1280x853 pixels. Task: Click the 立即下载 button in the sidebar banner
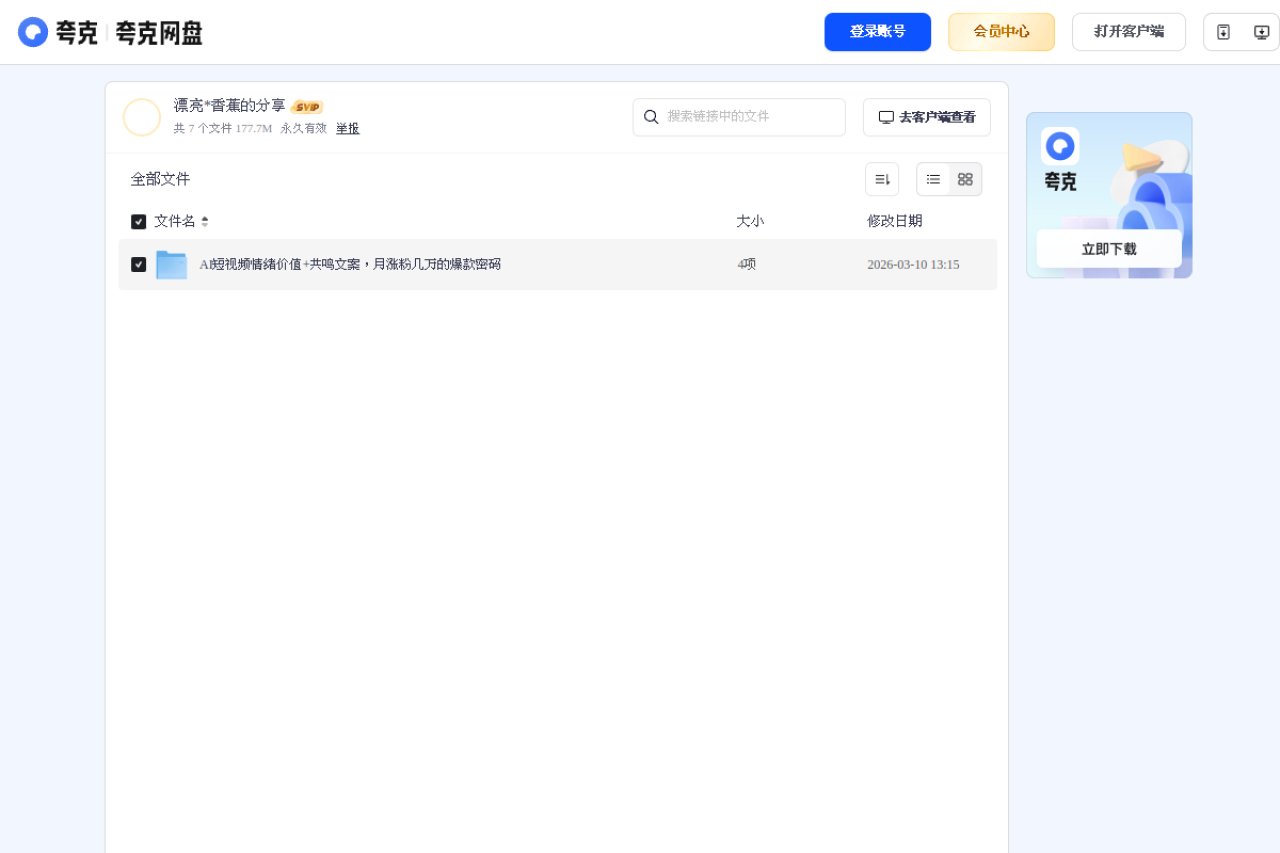pos(1108,249)
